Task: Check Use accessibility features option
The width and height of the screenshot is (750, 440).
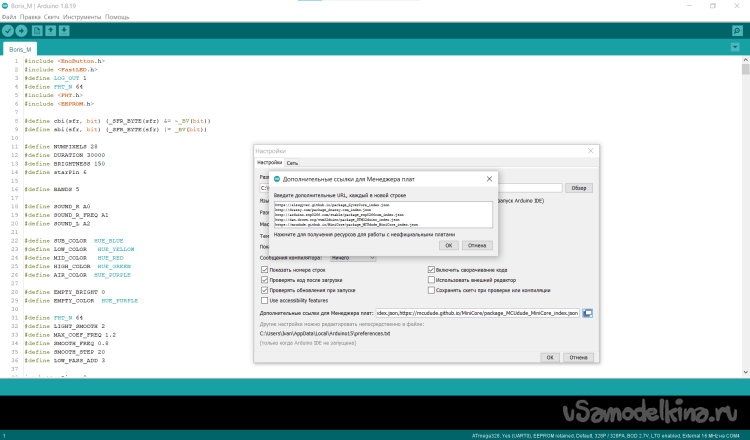Action: pos(264,300)
